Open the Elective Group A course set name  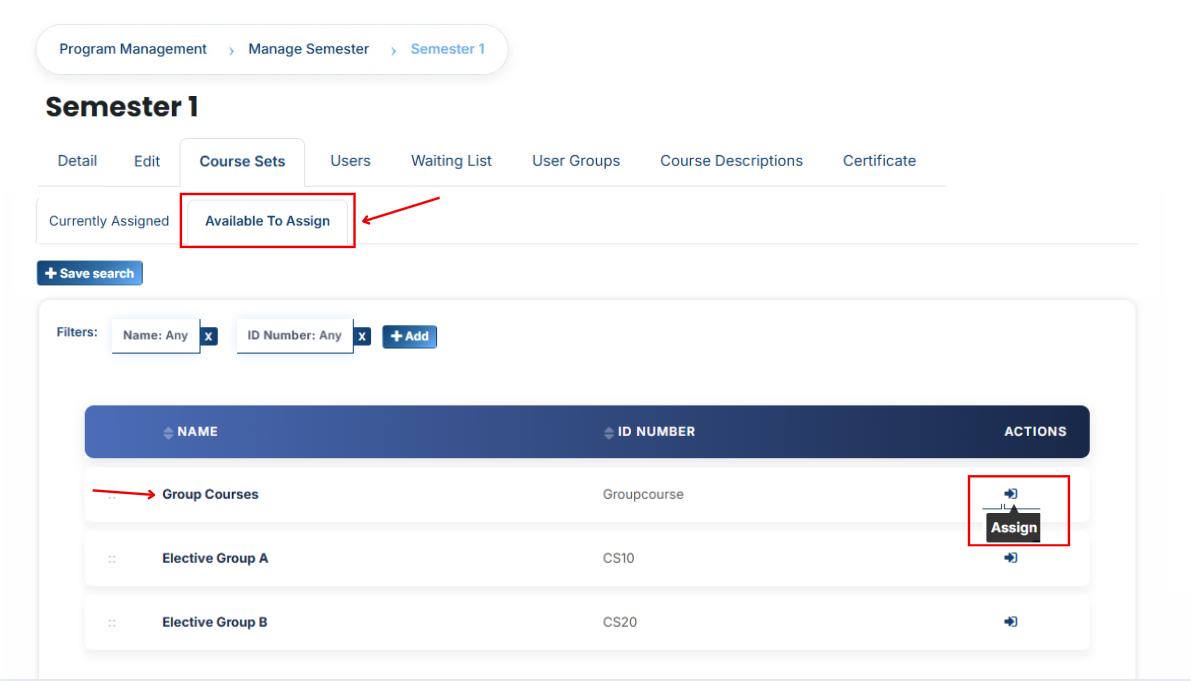[215, 558]
